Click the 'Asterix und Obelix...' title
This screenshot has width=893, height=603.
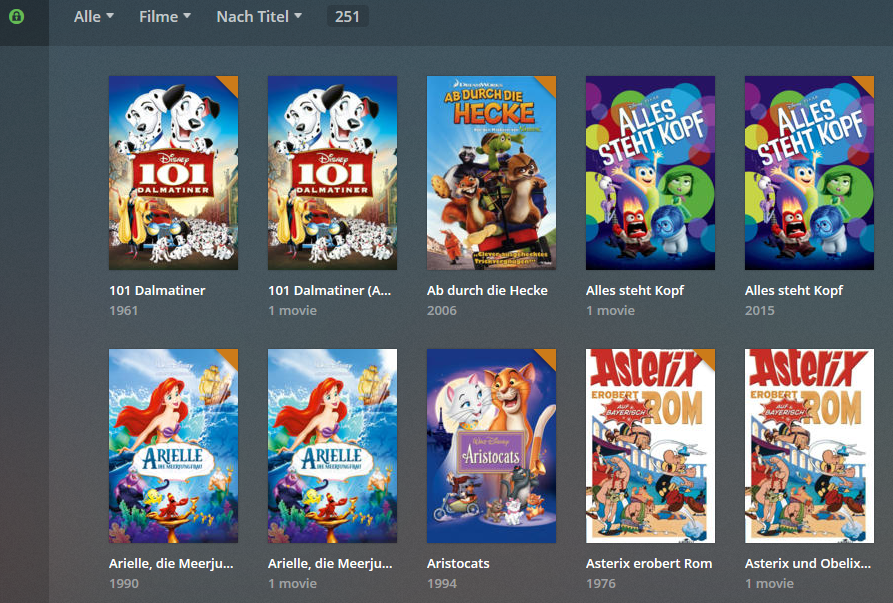pos(808,564)
